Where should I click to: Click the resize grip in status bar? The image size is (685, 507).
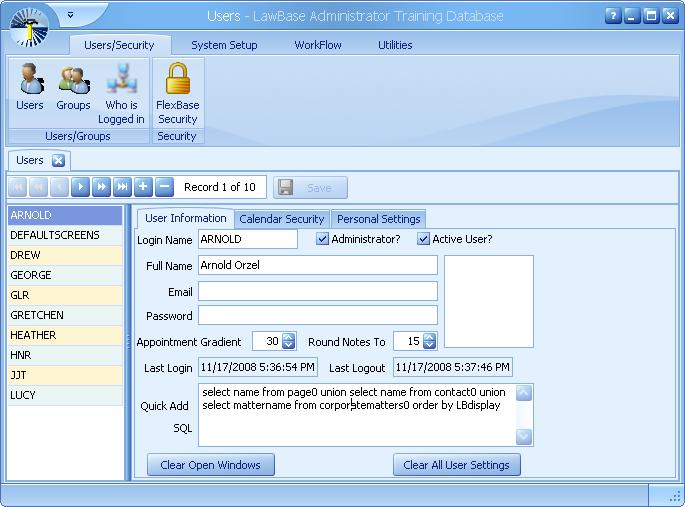pos(676,497)
